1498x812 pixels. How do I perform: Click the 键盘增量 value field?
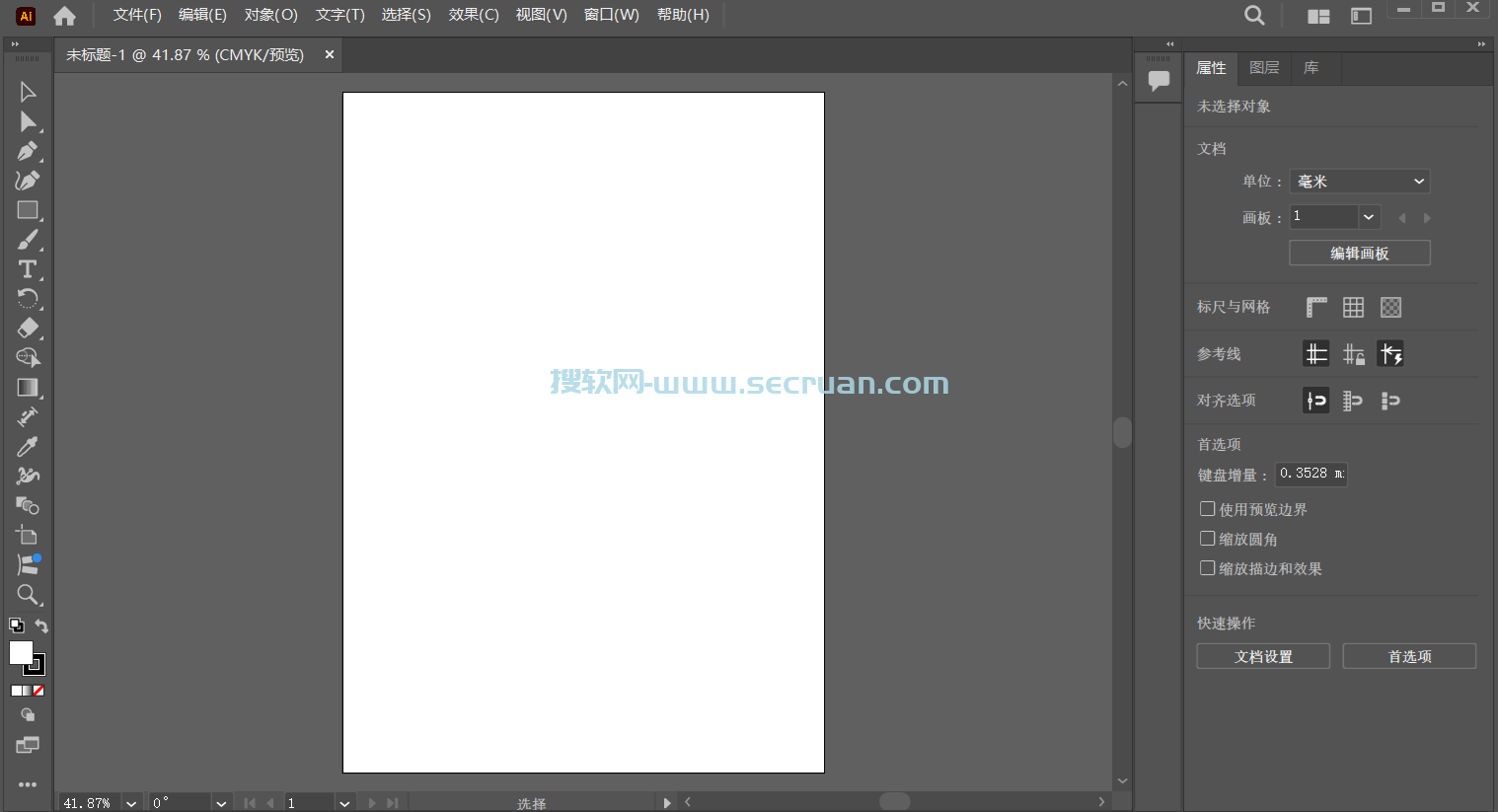click(x=1311, y=474)
